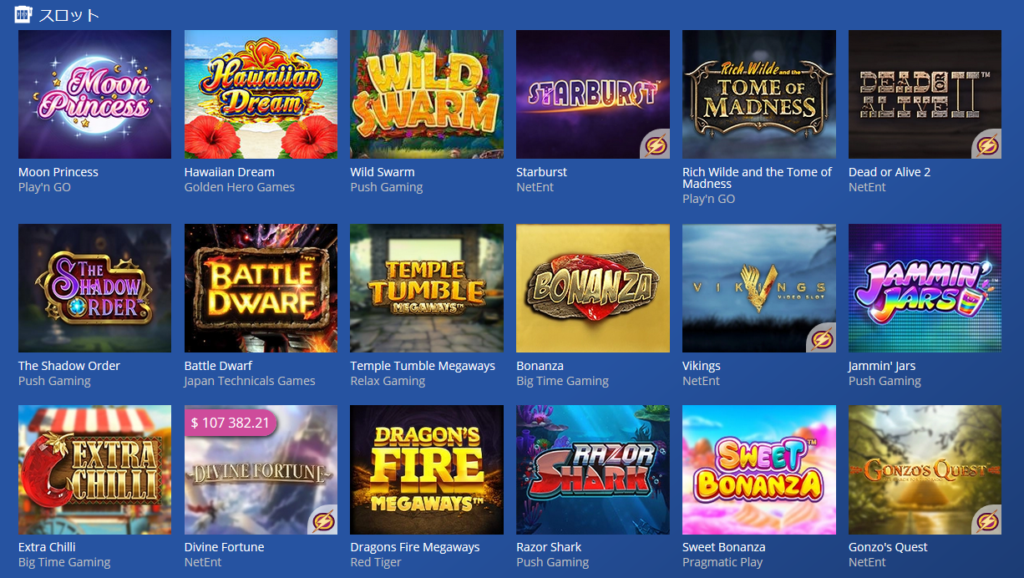The width and height of the screenshot is (1024, 578).
Task: Open the Razor Shark game thumbnail
Action: 592,470
